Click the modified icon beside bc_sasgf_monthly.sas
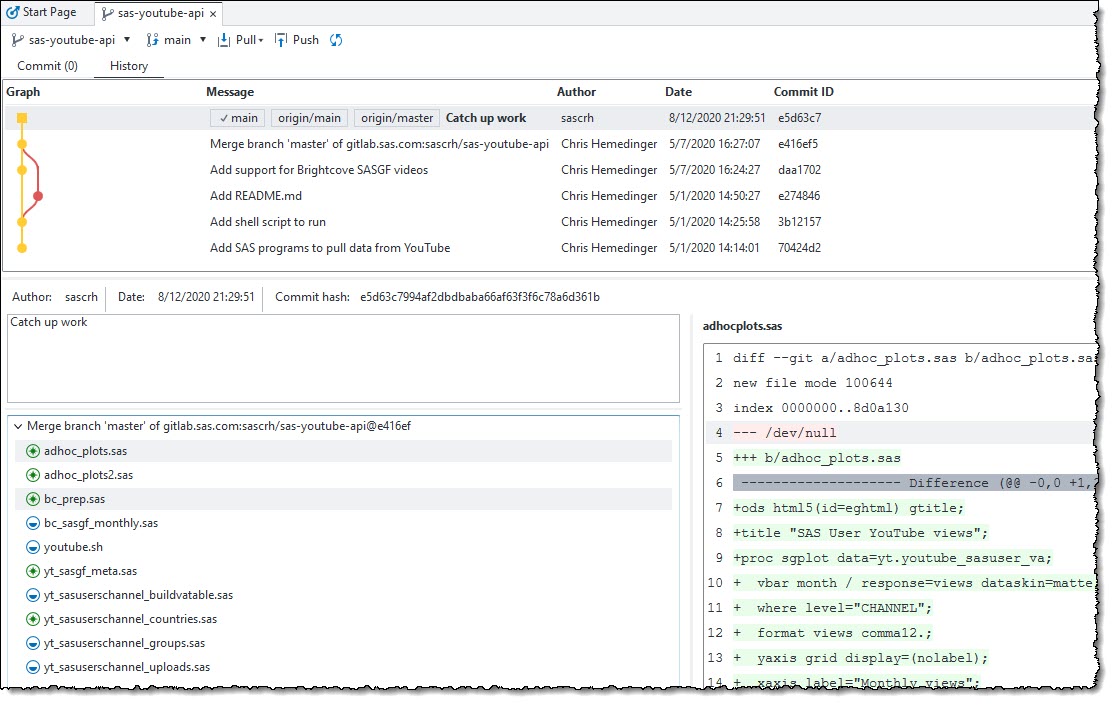Screen dimensions: 1114x705 point(33,523)
